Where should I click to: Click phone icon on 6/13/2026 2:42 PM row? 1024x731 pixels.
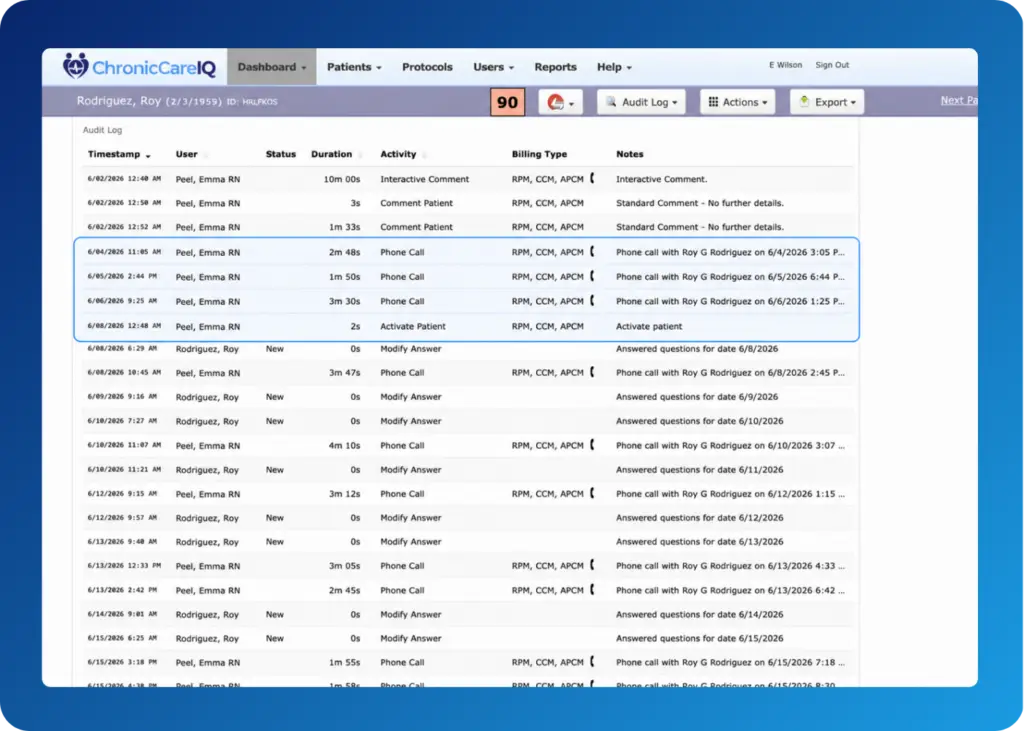pyautogui.click(x=592, y=589)
